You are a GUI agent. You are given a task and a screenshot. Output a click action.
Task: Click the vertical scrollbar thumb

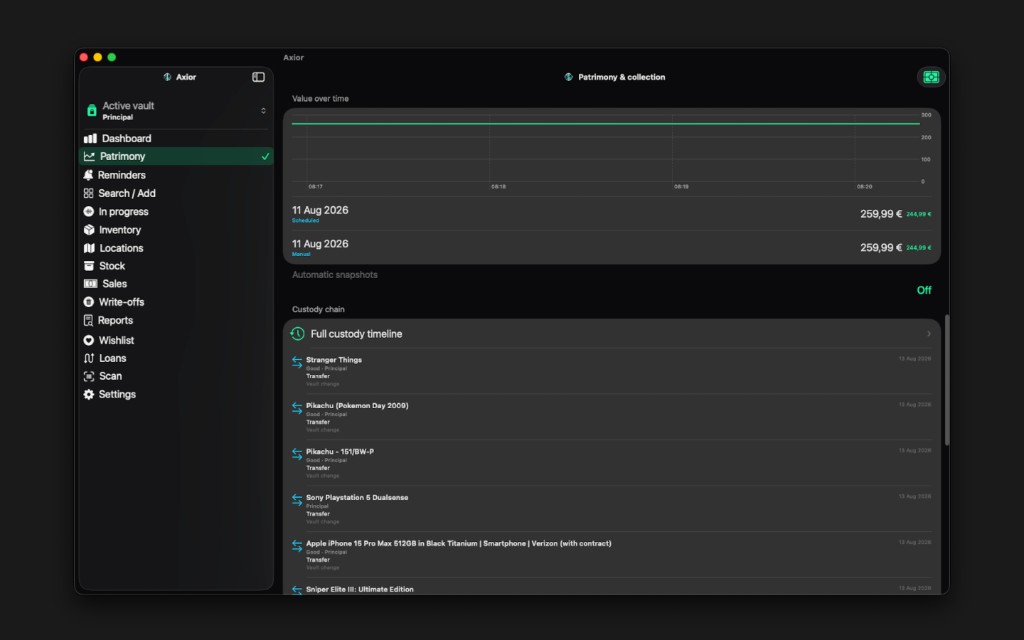[x=946, y=380]
